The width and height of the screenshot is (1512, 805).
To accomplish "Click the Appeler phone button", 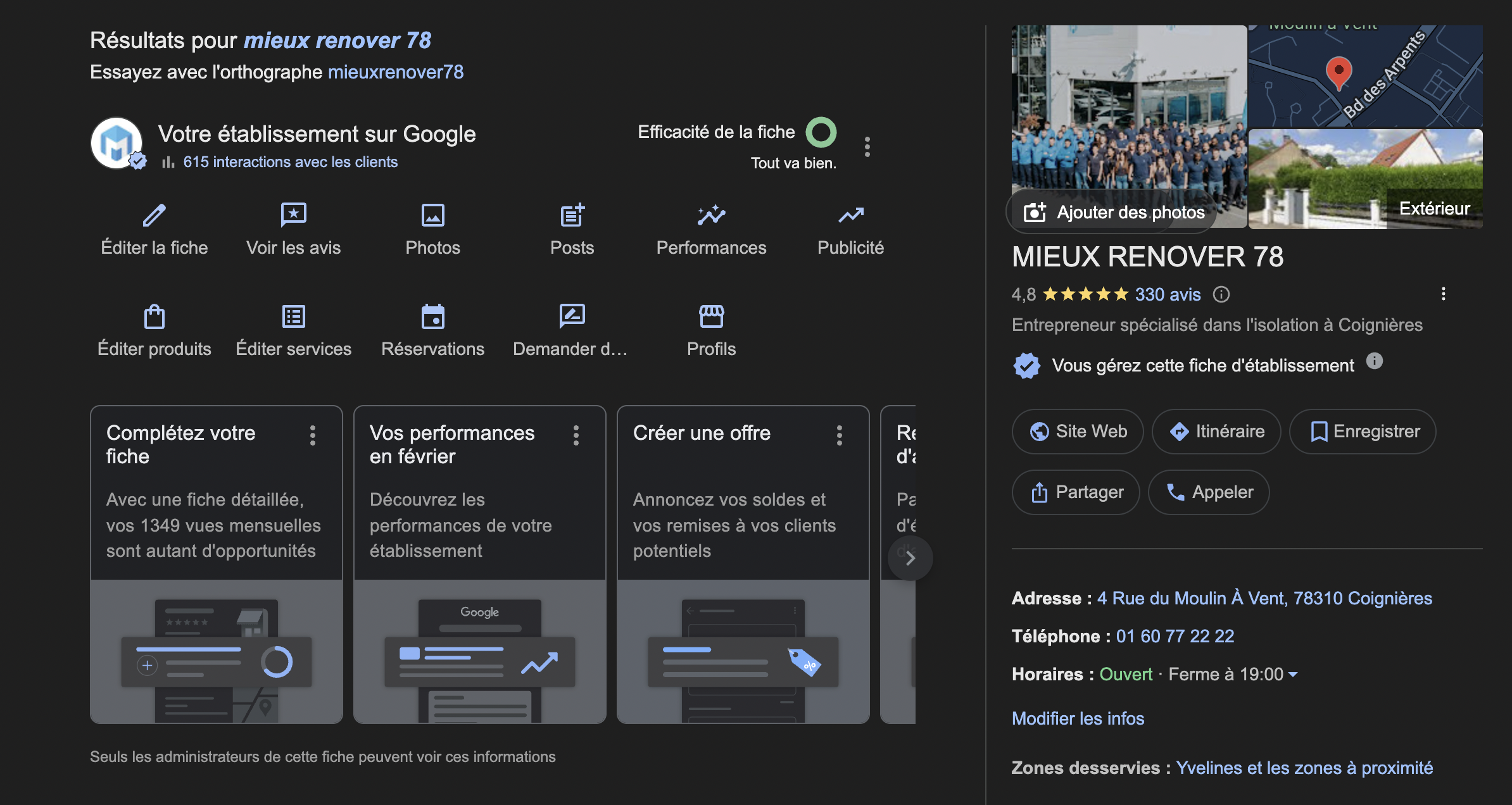I will coord(1209,492).
